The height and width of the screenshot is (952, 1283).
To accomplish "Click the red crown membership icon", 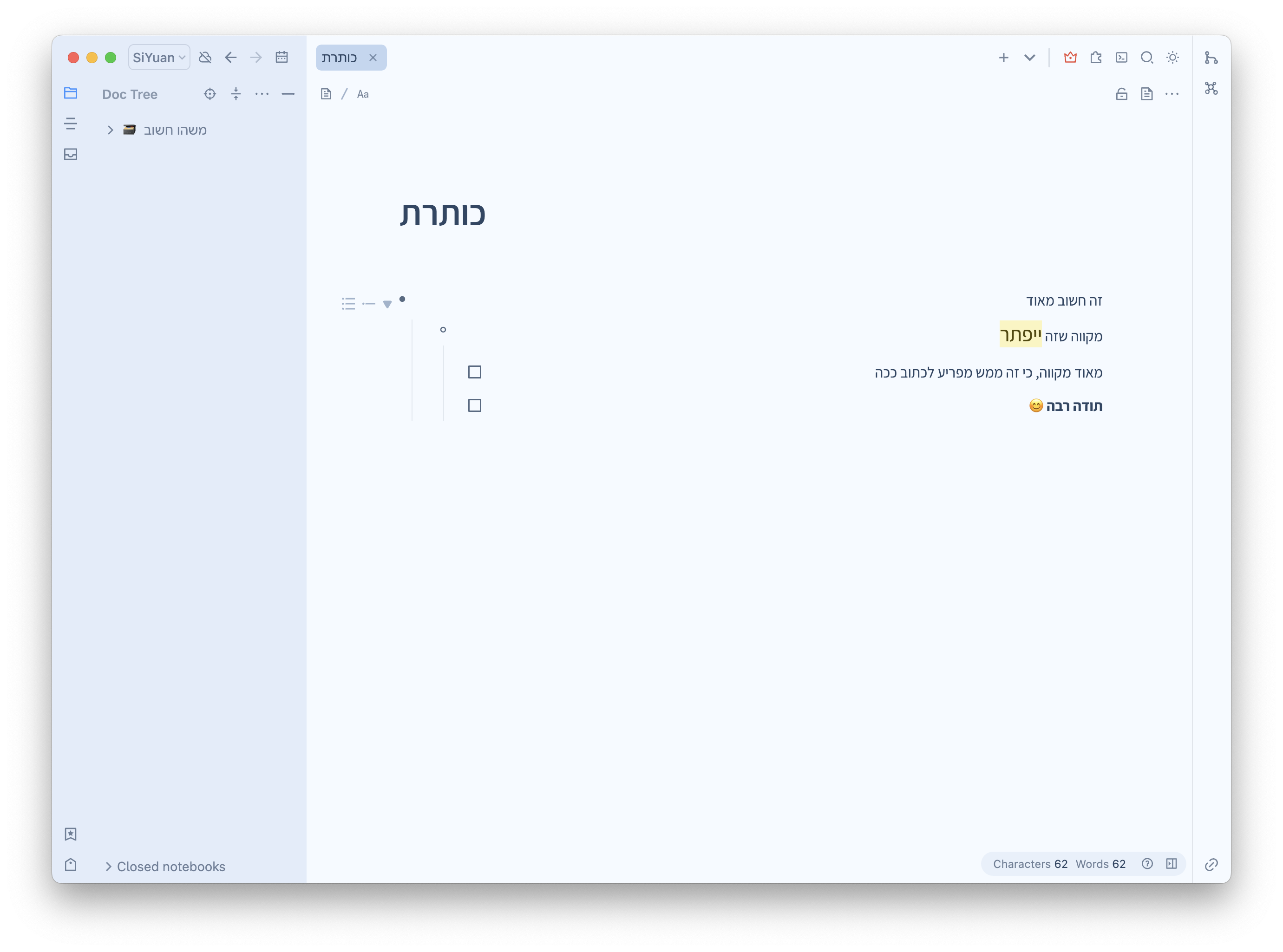I will click(x=1070, y=58).
